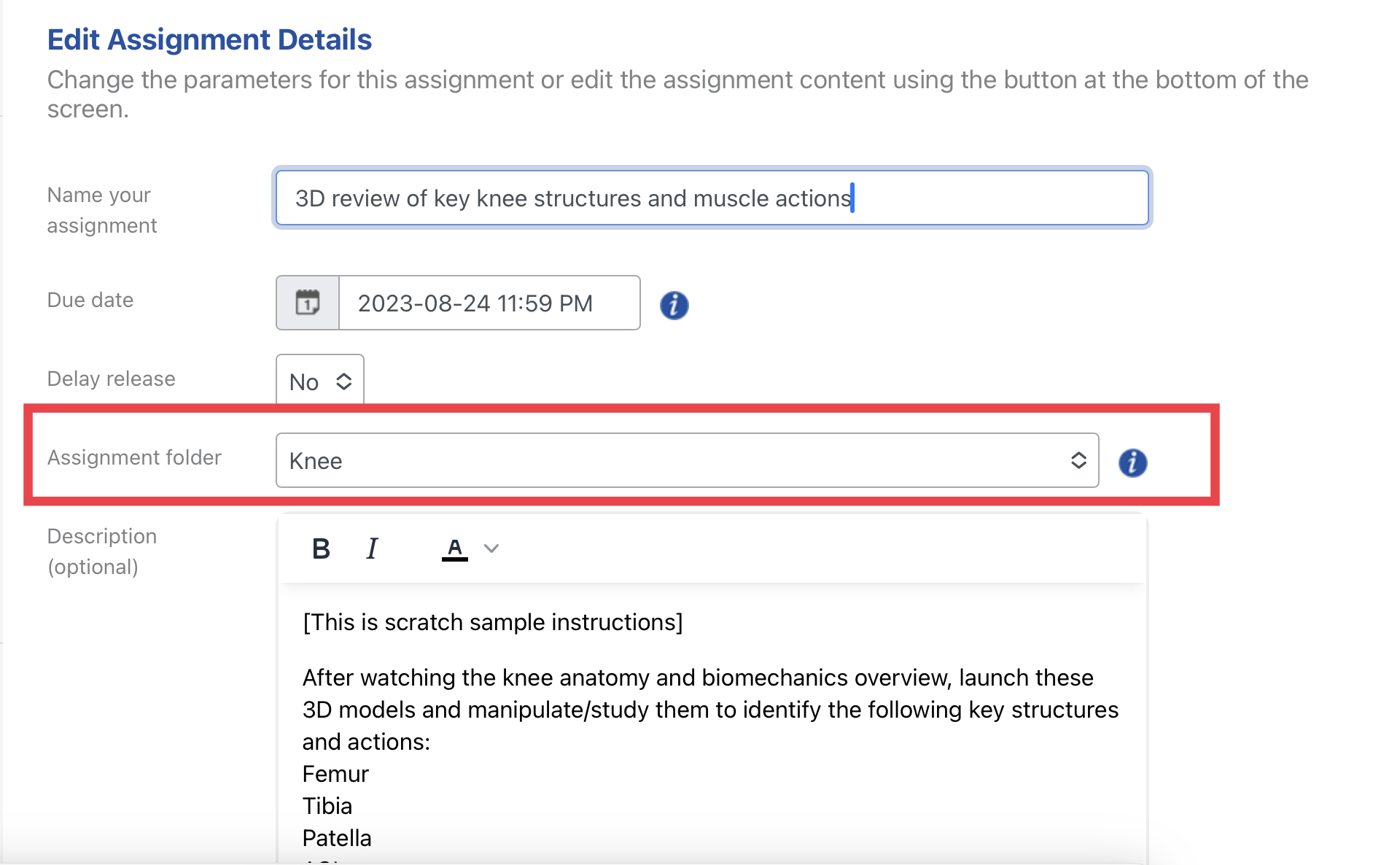The width and height of the screenshot is (1400, 865).
Task: Click the calendar button to pick a date
Action: (307, 303)
